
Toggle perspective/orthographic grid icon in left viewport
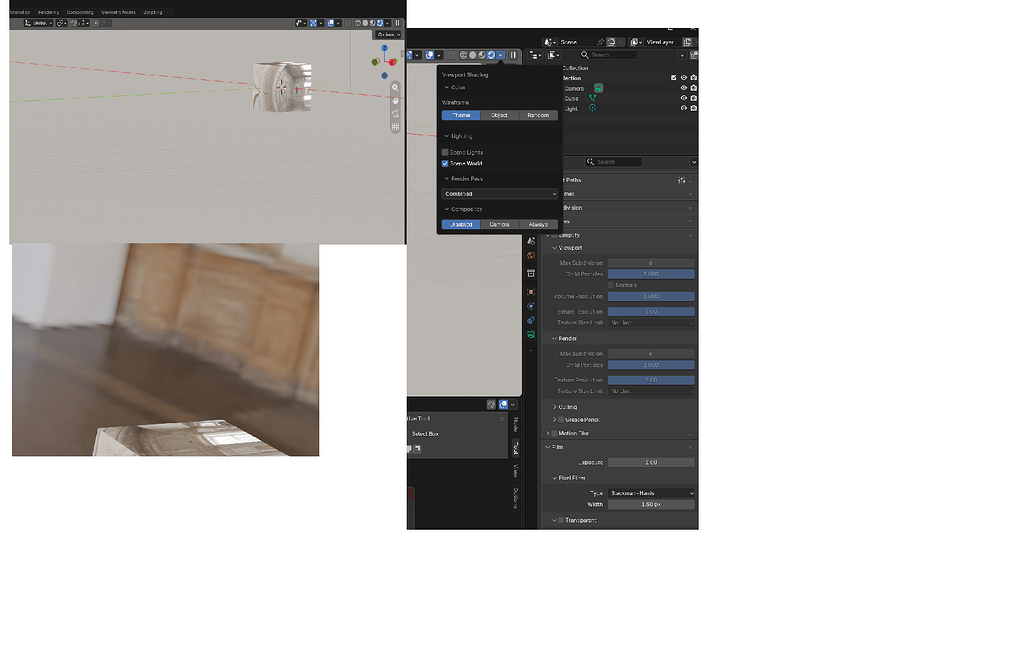[x=395, y=127]
